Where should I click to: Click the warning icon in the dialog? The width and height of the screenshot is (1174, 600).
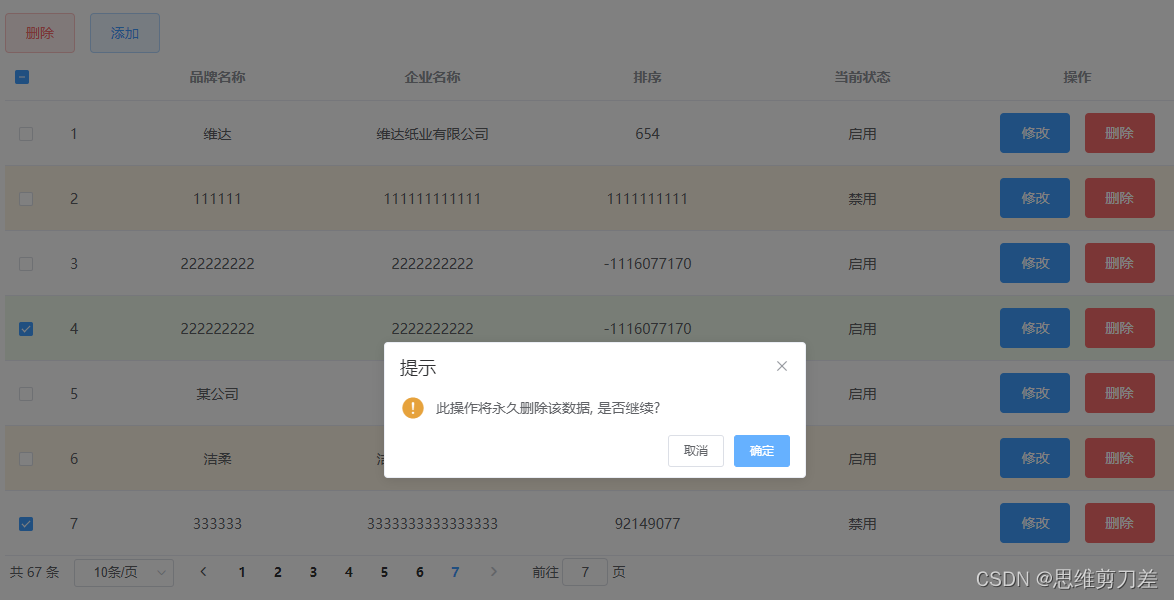pyautogui.click(x=413, y=409)
